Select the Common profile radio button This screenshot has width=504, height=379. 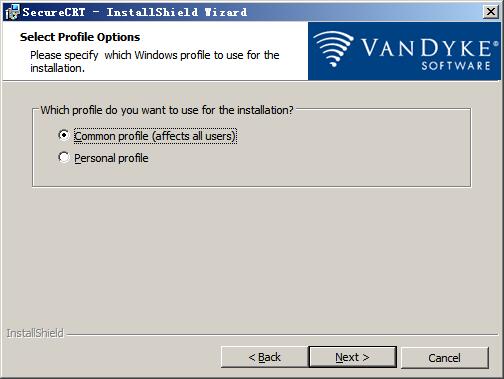tap(63, 135)
